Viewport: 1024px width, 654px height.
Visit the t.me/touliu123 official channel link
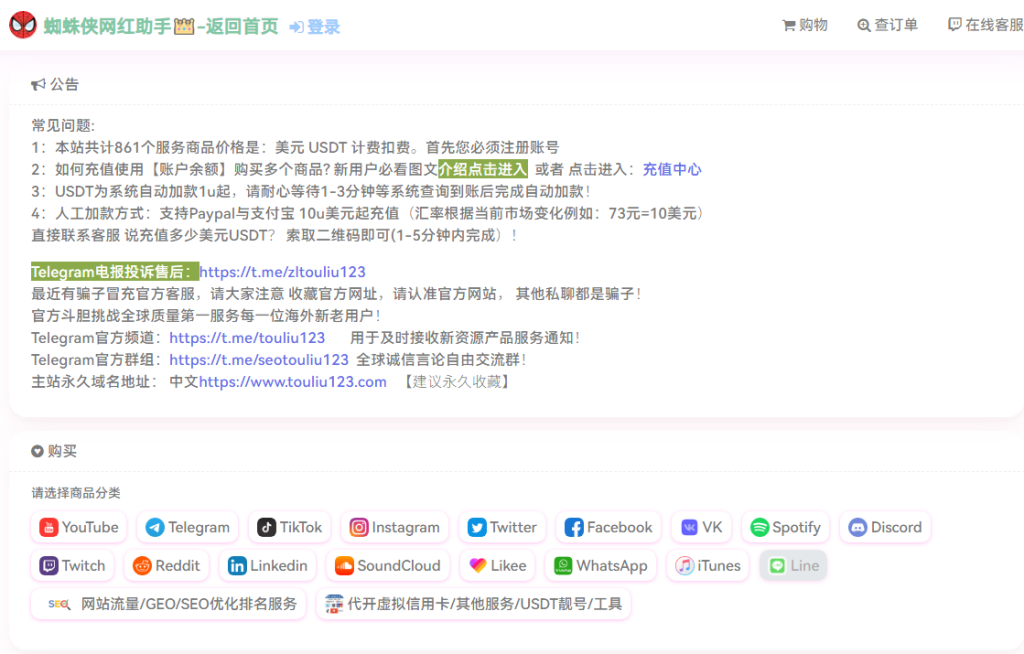click(x=247, y=338)
